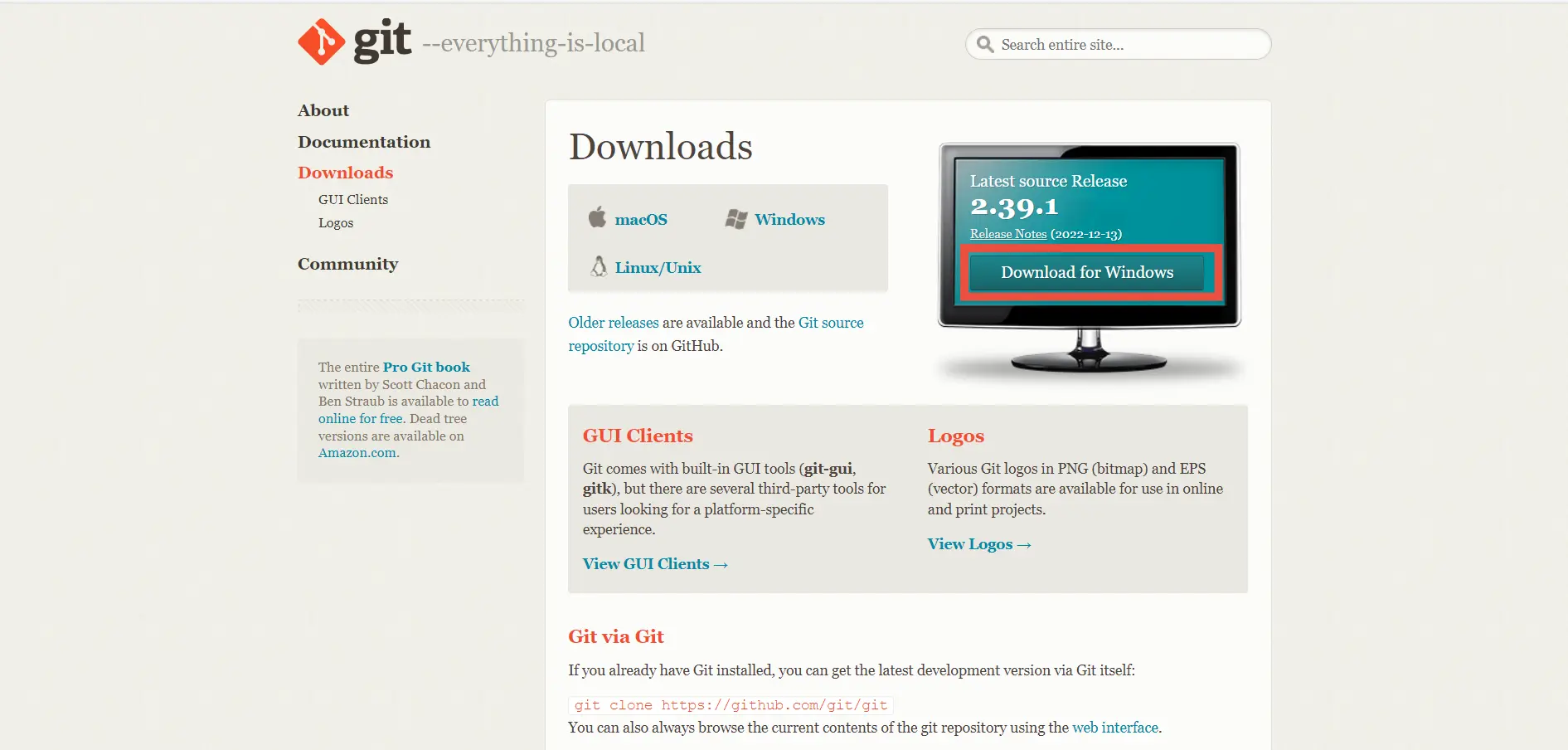This screenshot has height=750, width=1568.
Task: Click the --everything-is-local tagline
Action: (533, 43)
